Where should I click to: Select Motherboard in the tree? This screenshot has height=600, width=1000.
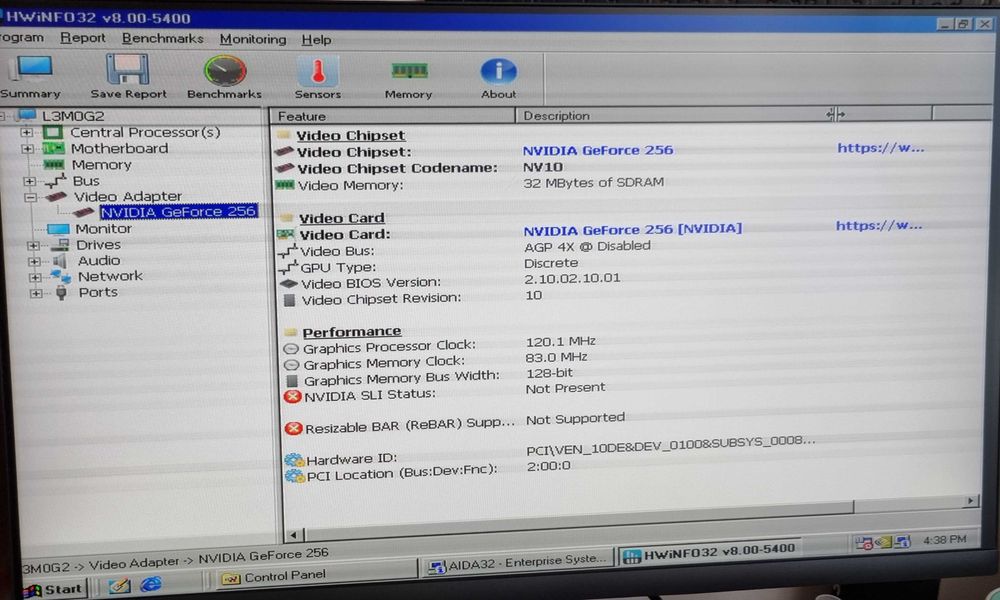(x=119, y=148)
